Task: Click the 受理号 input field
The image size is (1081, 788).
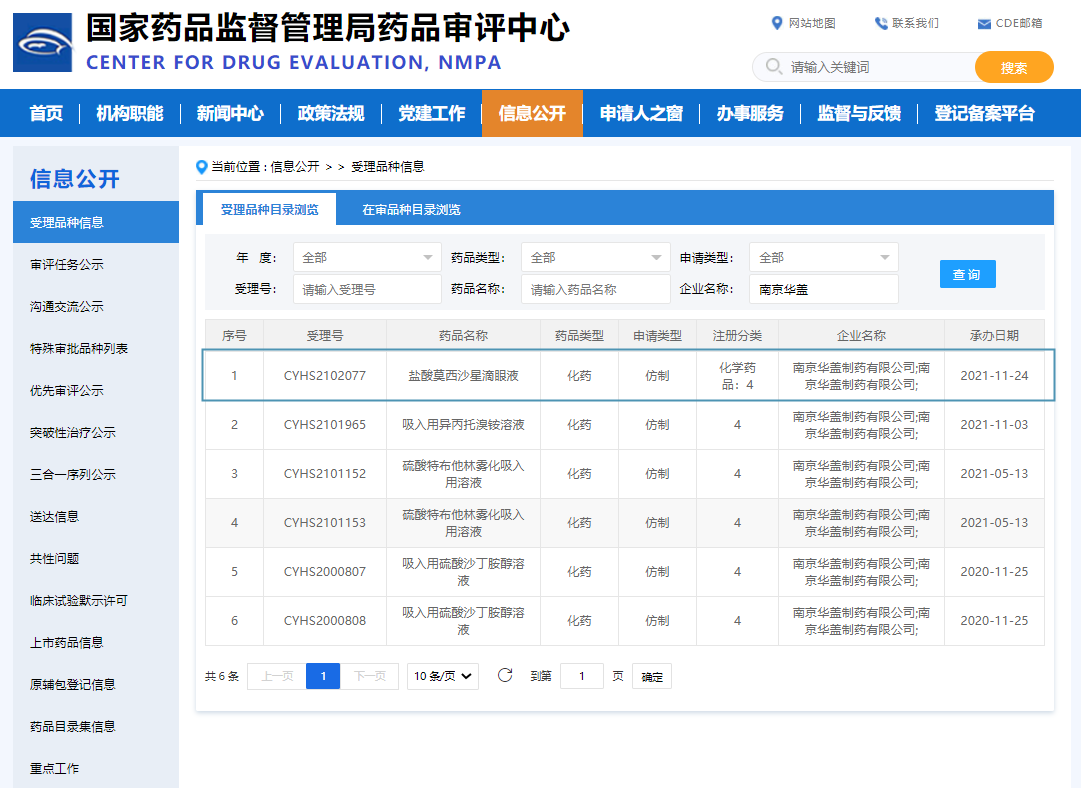Action: 367,289
